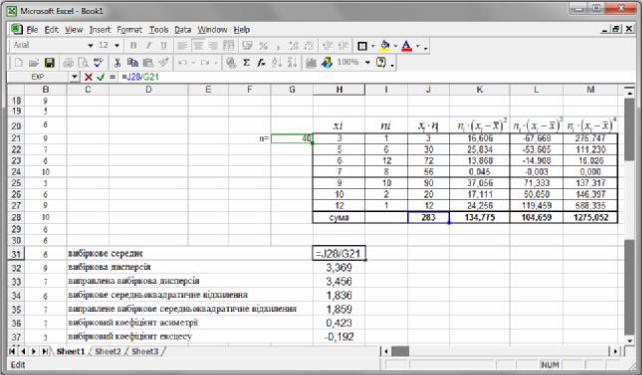Open the Borders dropdown arrow
This screenshot has height=375, width=642.
373,46
